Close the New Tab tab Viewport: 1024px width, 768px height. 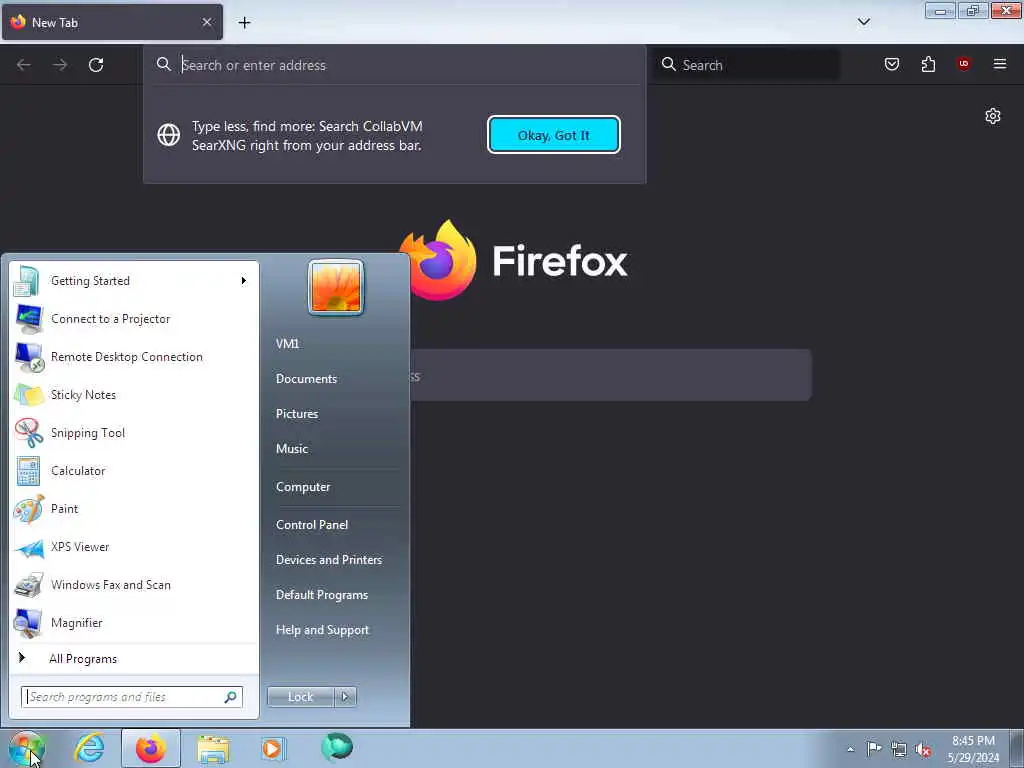[x=207, y=22]
